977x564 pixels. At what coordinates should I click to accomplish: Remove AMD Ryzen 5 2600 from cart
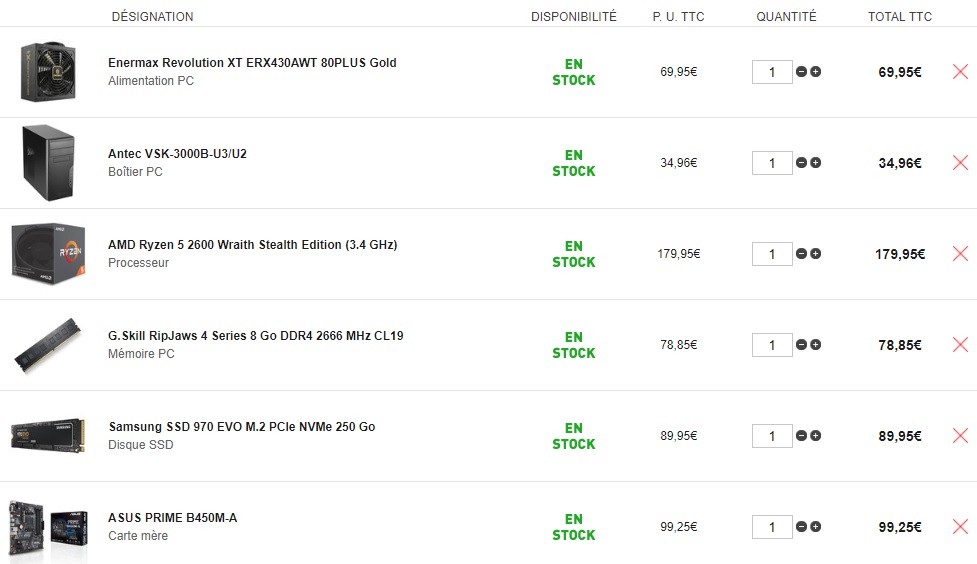[960, 254]
